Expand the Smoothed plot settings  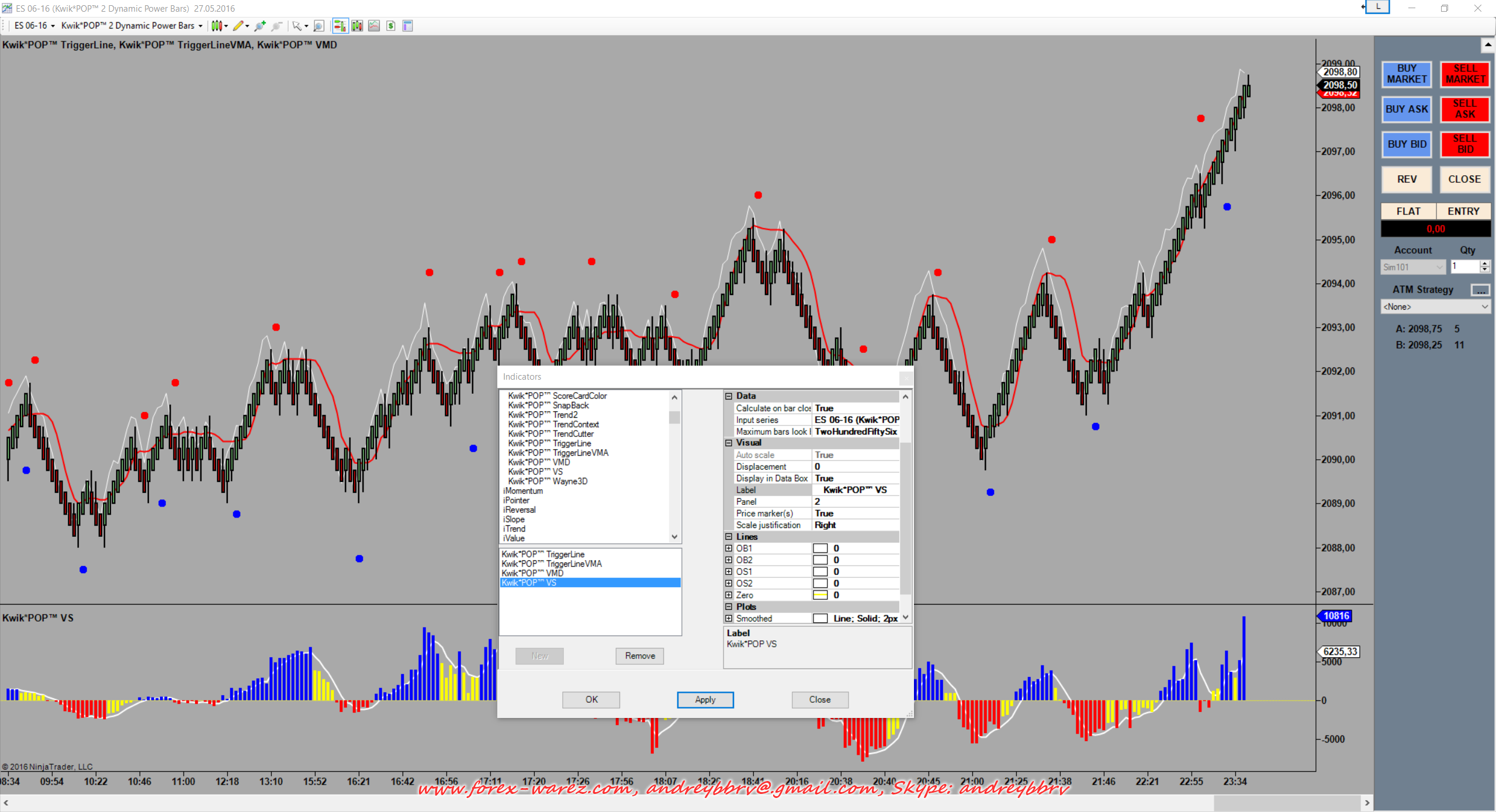(729, 618)
